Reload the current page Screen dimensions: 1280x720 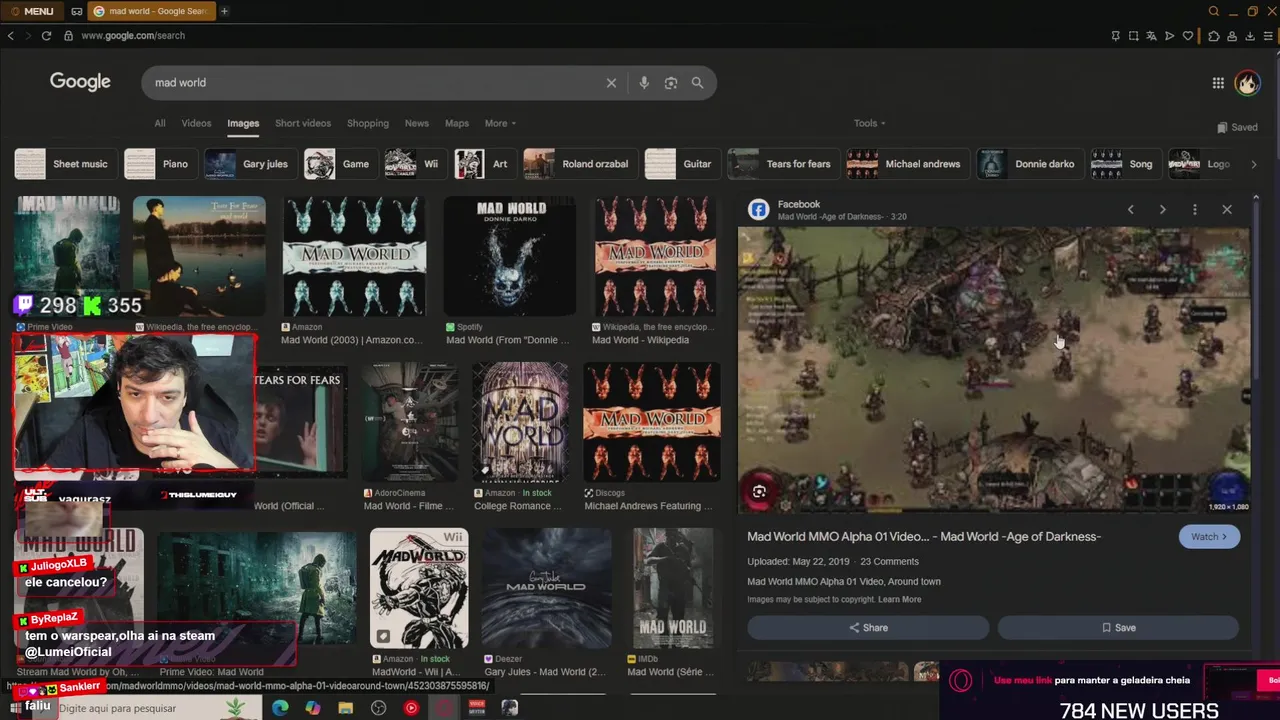click(x=46, y=36)
